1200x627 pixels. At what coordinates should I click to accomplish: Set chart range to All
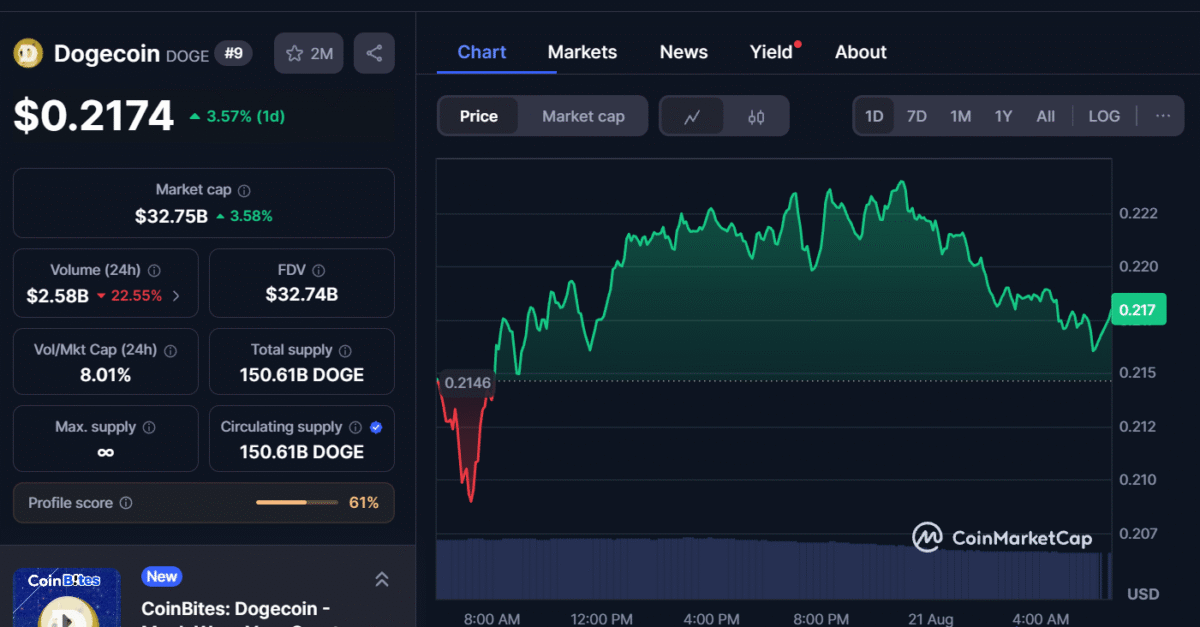[x=1045, y=116]
